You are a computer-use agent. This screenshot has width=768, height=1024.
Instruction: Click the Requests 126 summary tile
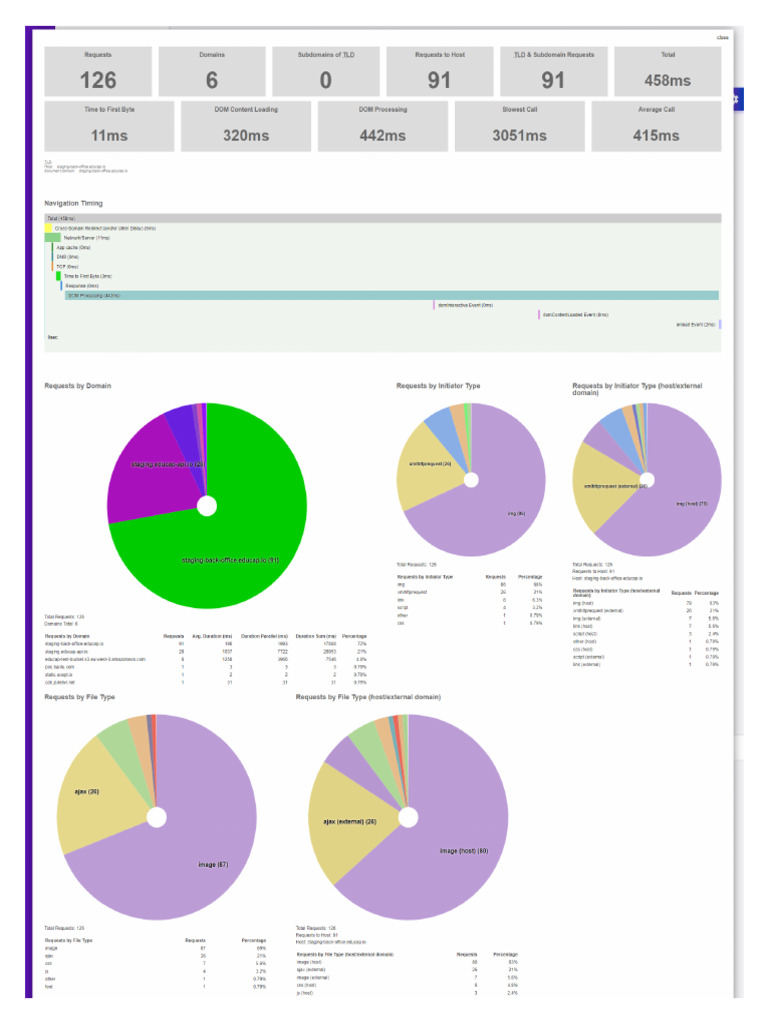tap(98, 71)
